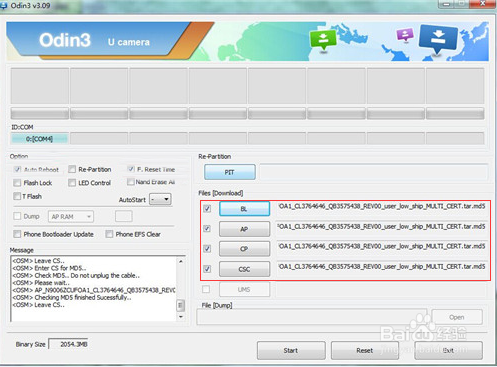Viewport: 497px width, 367px height.
Task: Tick the Nand Erase All checkbox
Action: [131, 182]
